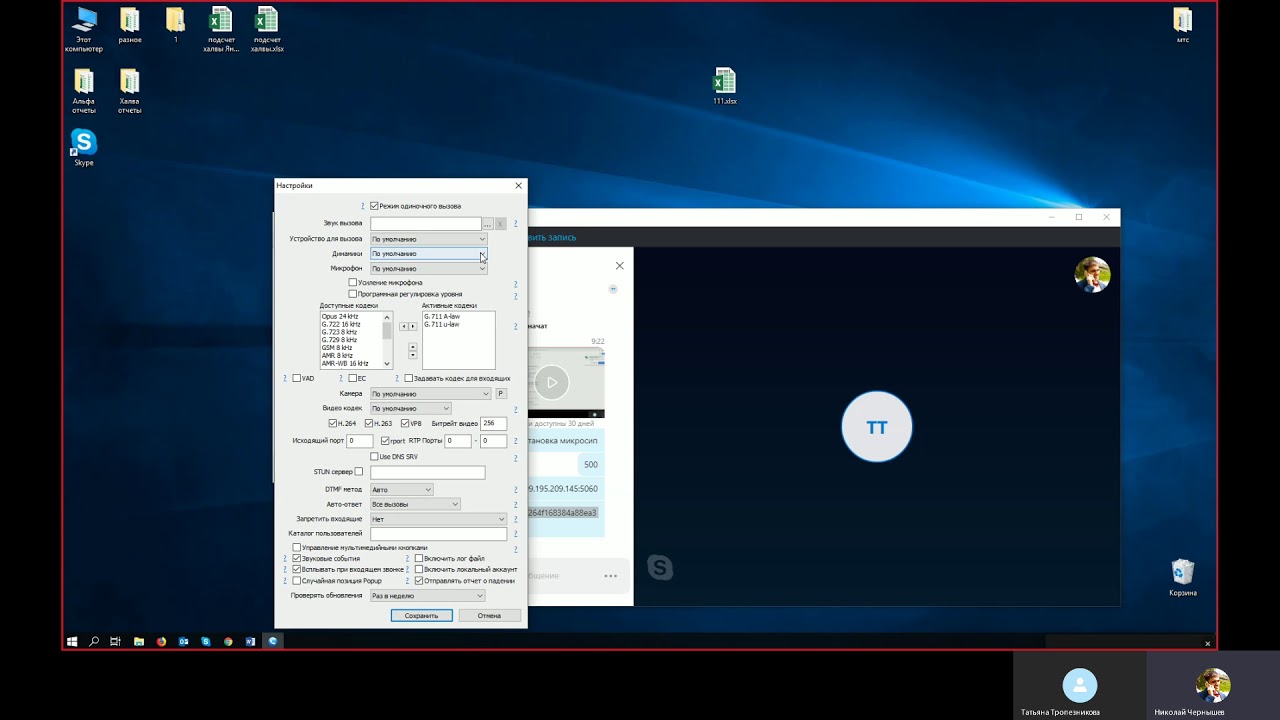The image size is (1280, 720).
Task: Toggle the VP8 checkbox
Action: point(405,424)
